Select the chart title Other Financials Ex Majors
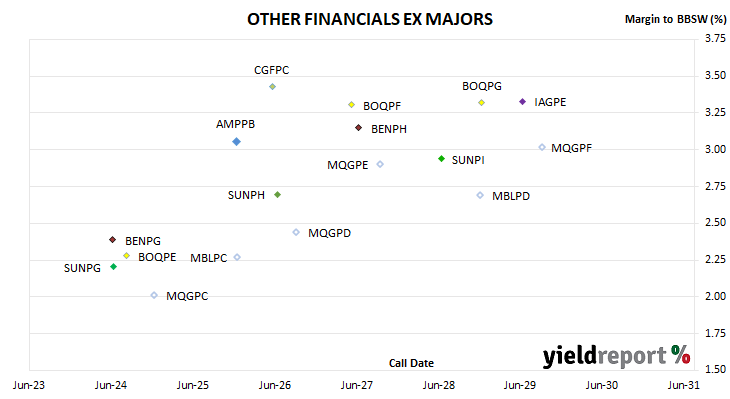Image resolution: width=730 pixels, height=399 pixels. [370, 20]
